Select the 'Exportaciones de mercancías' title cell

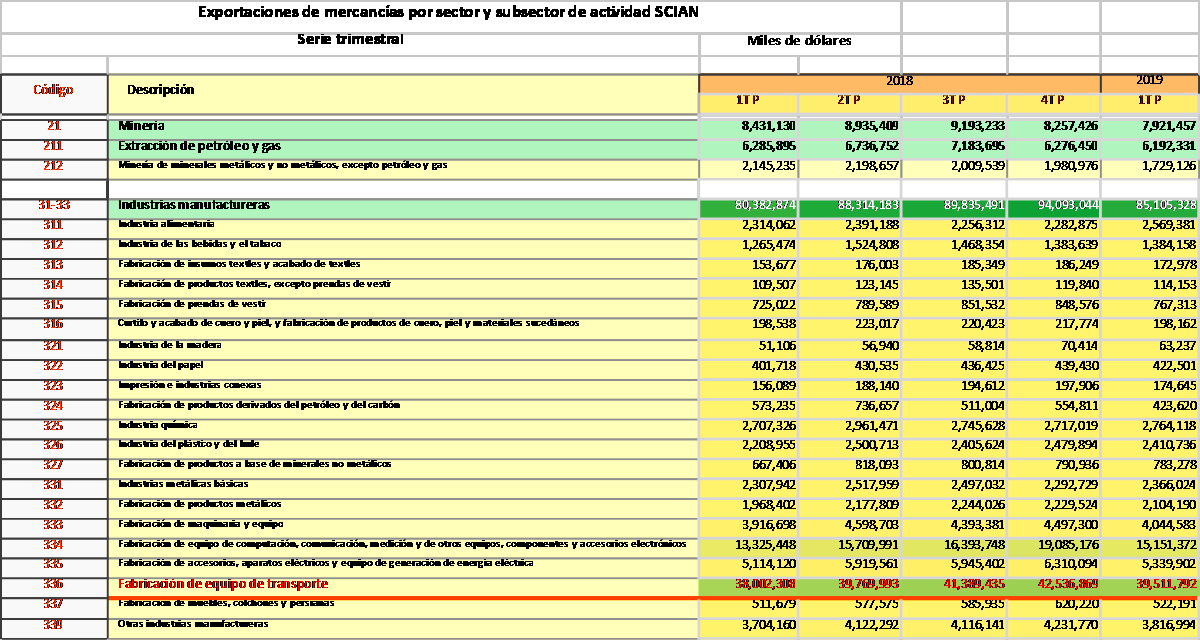click(448, 13)
